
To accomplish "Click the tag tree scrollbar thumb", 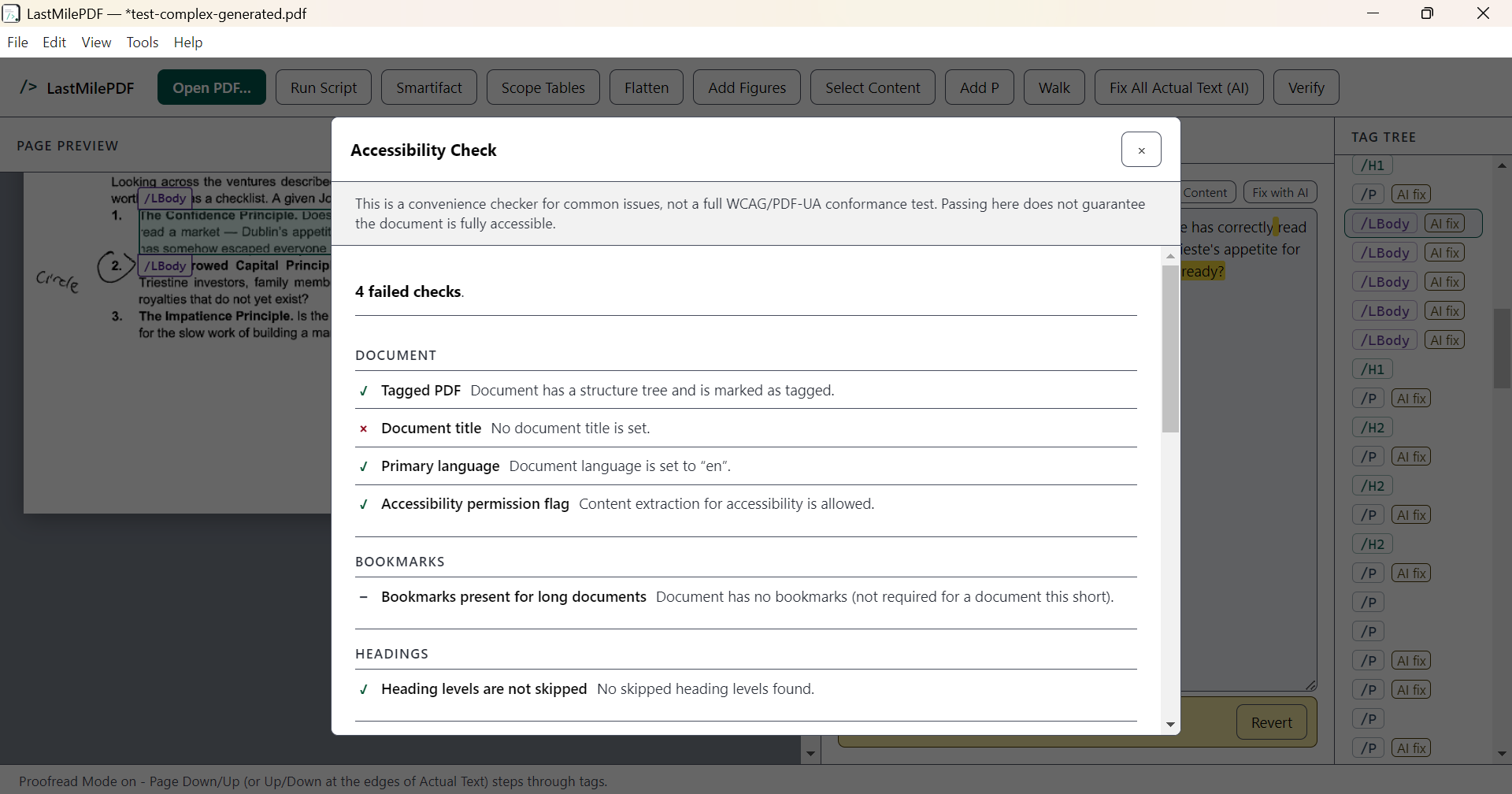I will click(1502, 348).
